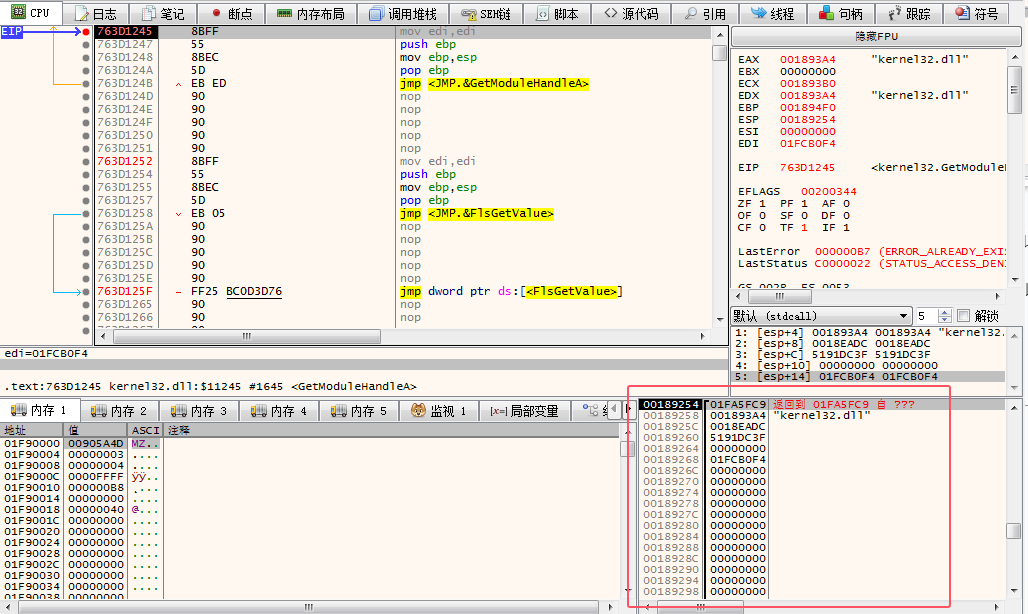Click the 隐藏FPU button

tap(877, 37)
